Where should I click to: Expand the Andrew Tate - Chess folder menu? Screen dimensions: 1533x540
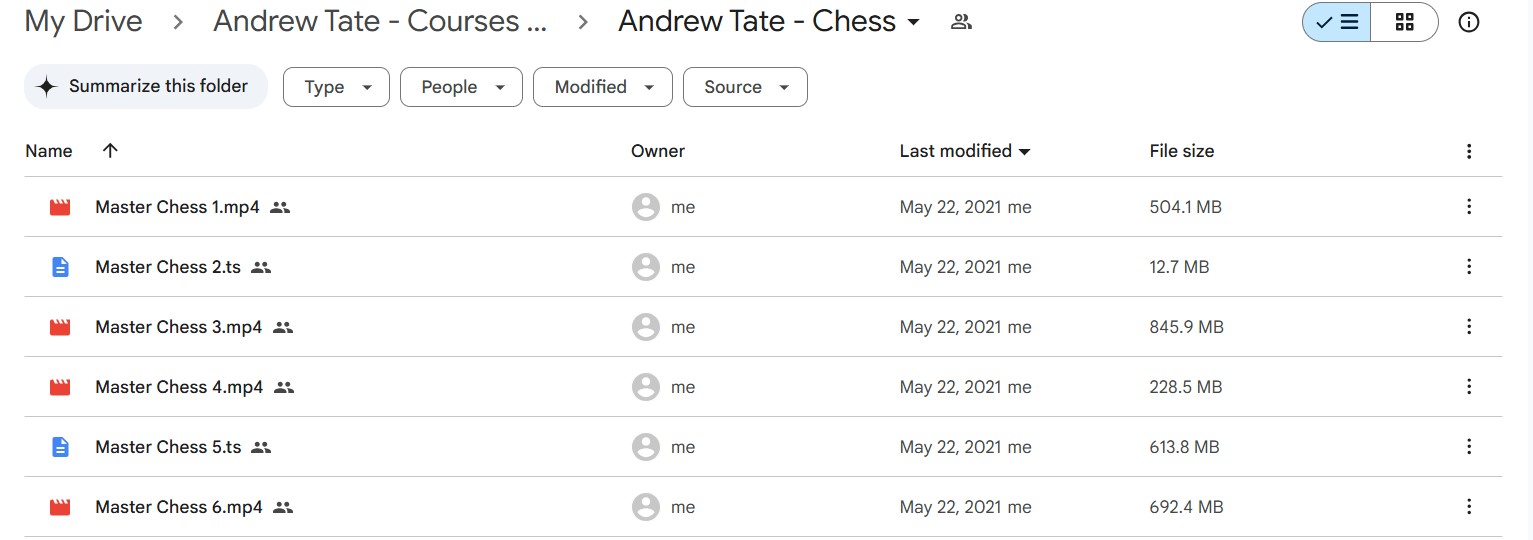913,22
